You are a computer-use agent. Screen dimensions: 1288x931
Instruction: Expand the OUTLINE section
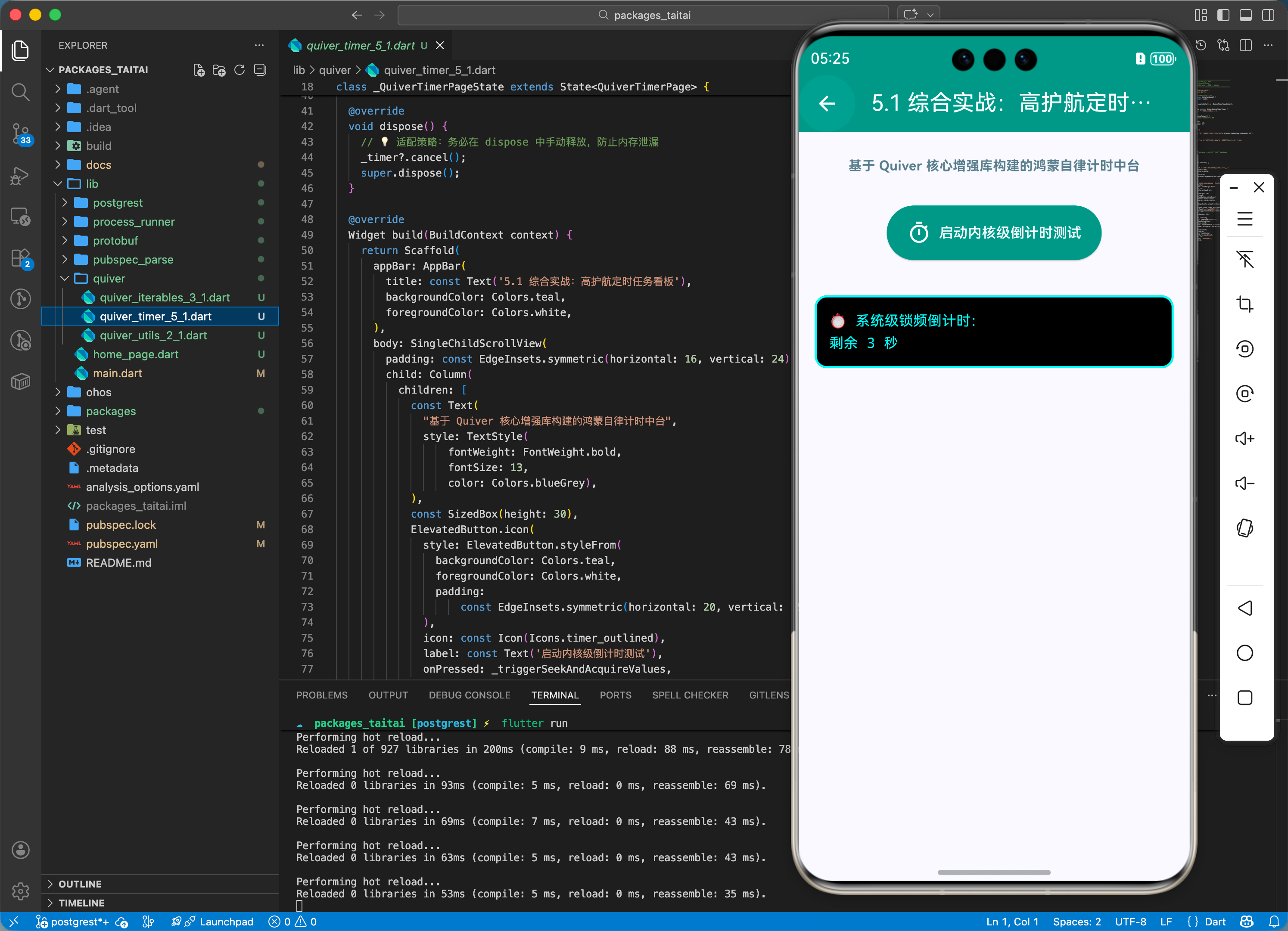pyautogui.click(x=80, y=884)
